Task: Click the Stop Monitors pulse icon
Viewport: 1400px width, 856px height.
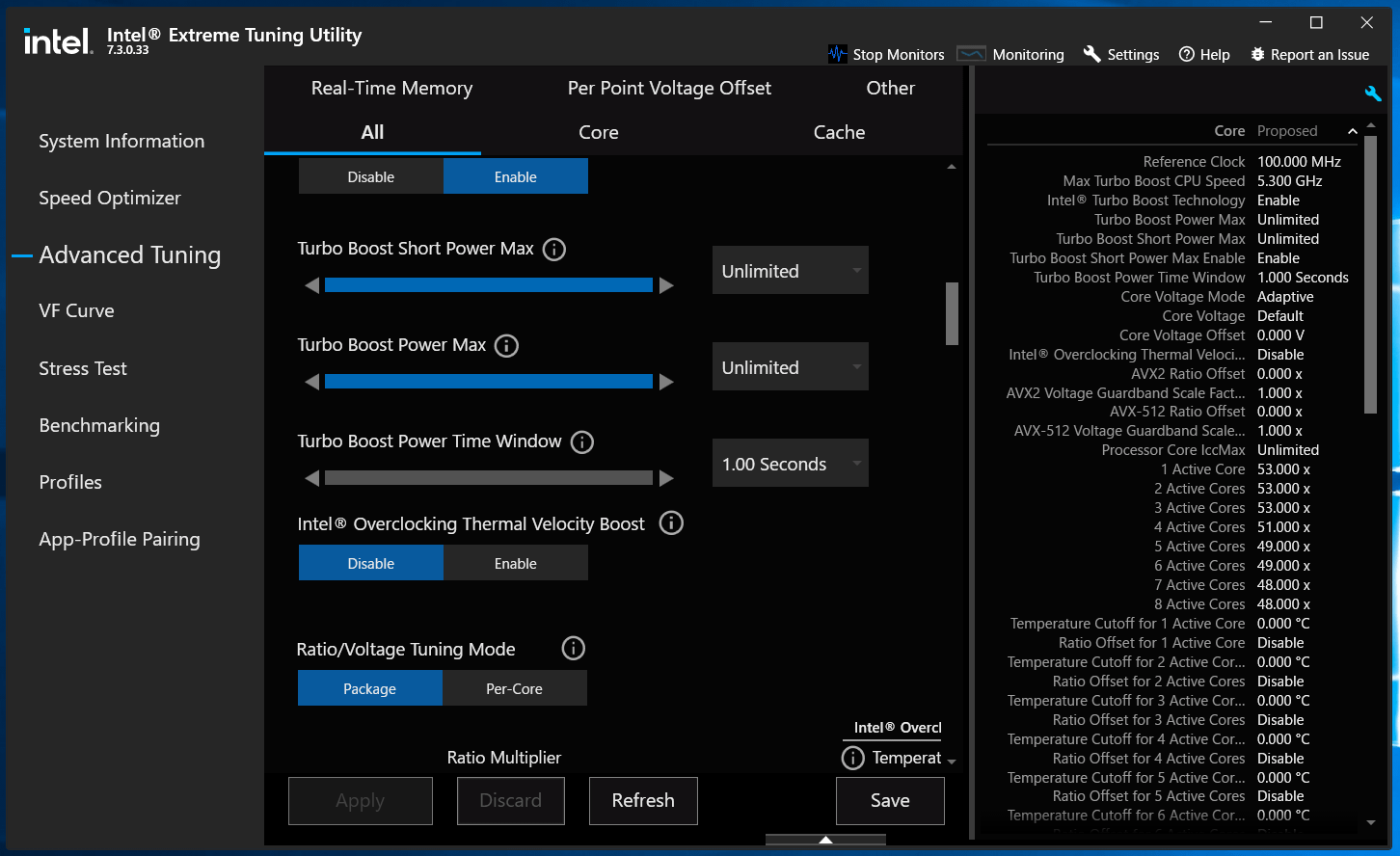Action: point(837,54)
